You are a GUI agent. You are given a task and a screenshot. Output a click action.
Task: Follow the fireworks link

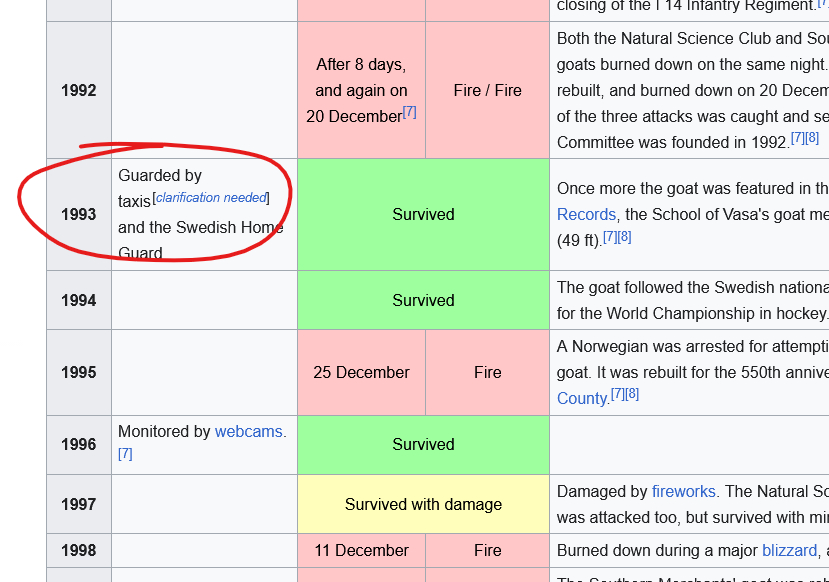click(x=684, y=491)
